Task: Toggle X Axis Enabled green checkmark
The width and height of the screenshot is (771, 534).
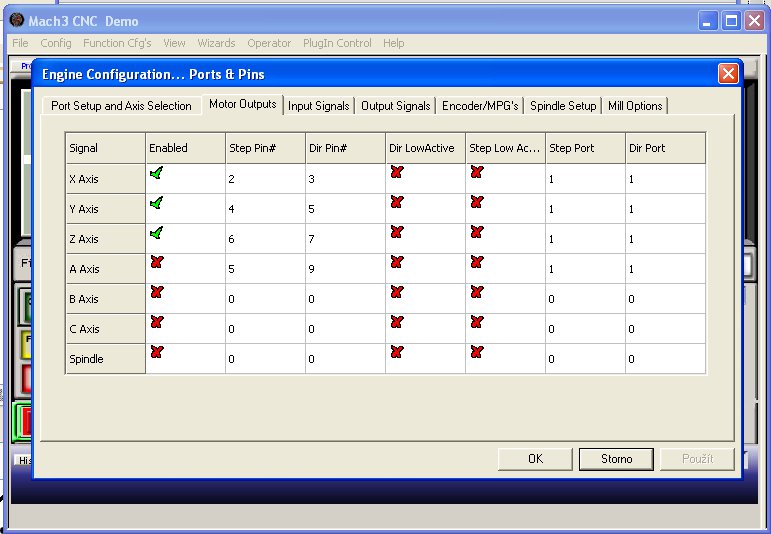Action: (x=156, y=173)
